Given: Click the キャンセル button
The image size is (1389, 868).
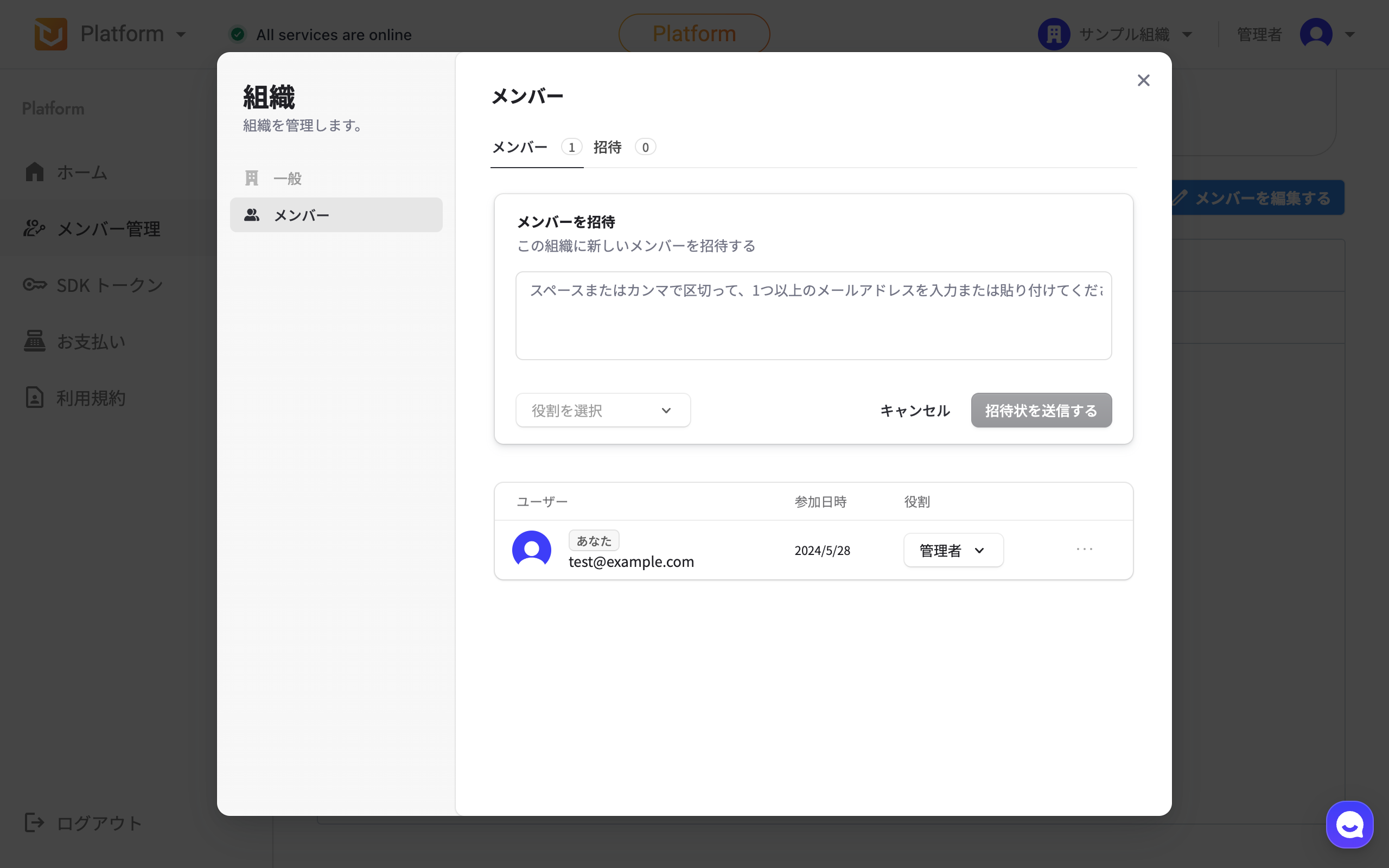Looking at the screenshot, I should [x=915, y=411].
